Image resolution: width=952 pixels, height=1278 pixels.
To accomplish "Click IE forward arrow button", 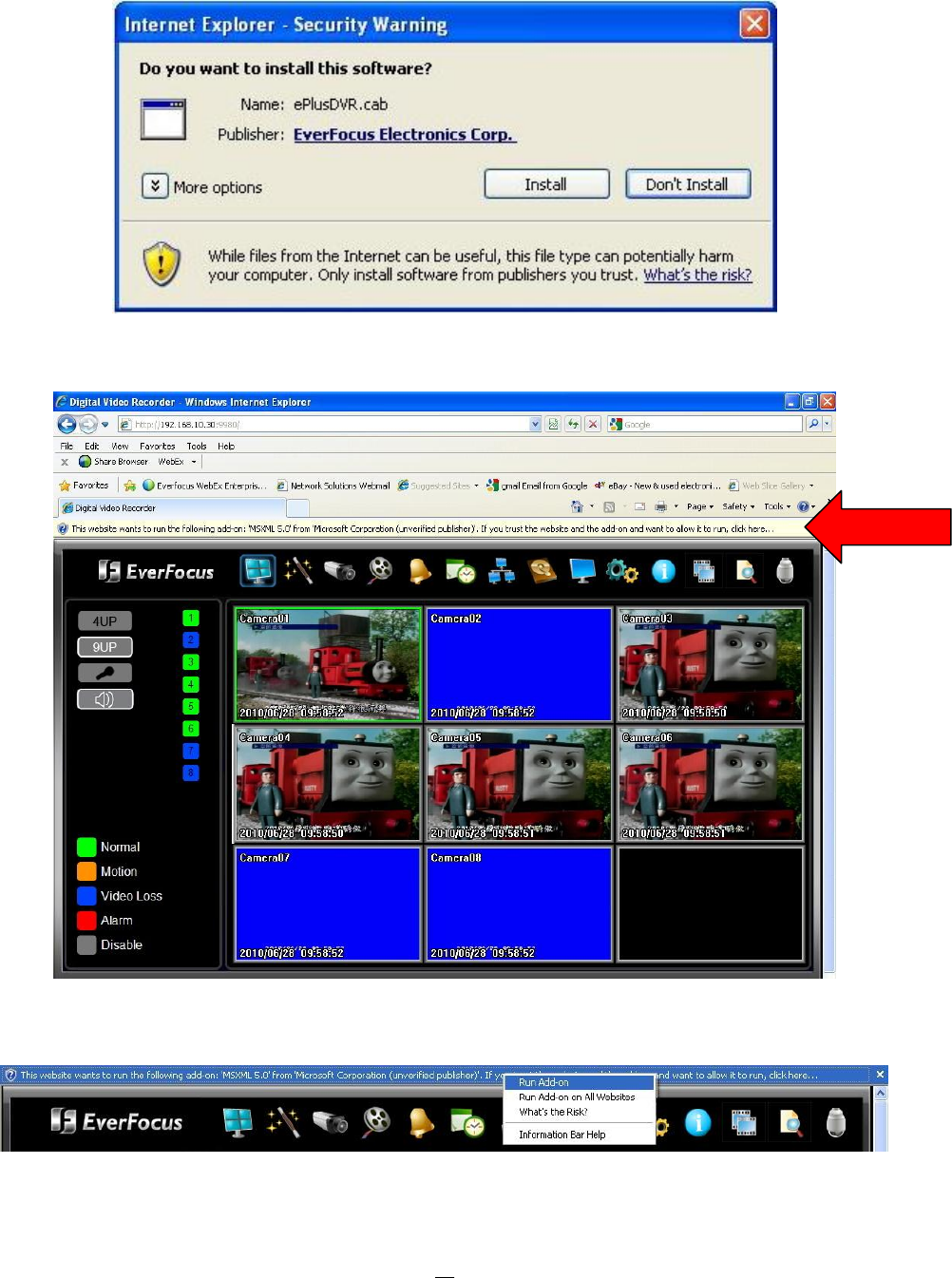I will (88, 424).
